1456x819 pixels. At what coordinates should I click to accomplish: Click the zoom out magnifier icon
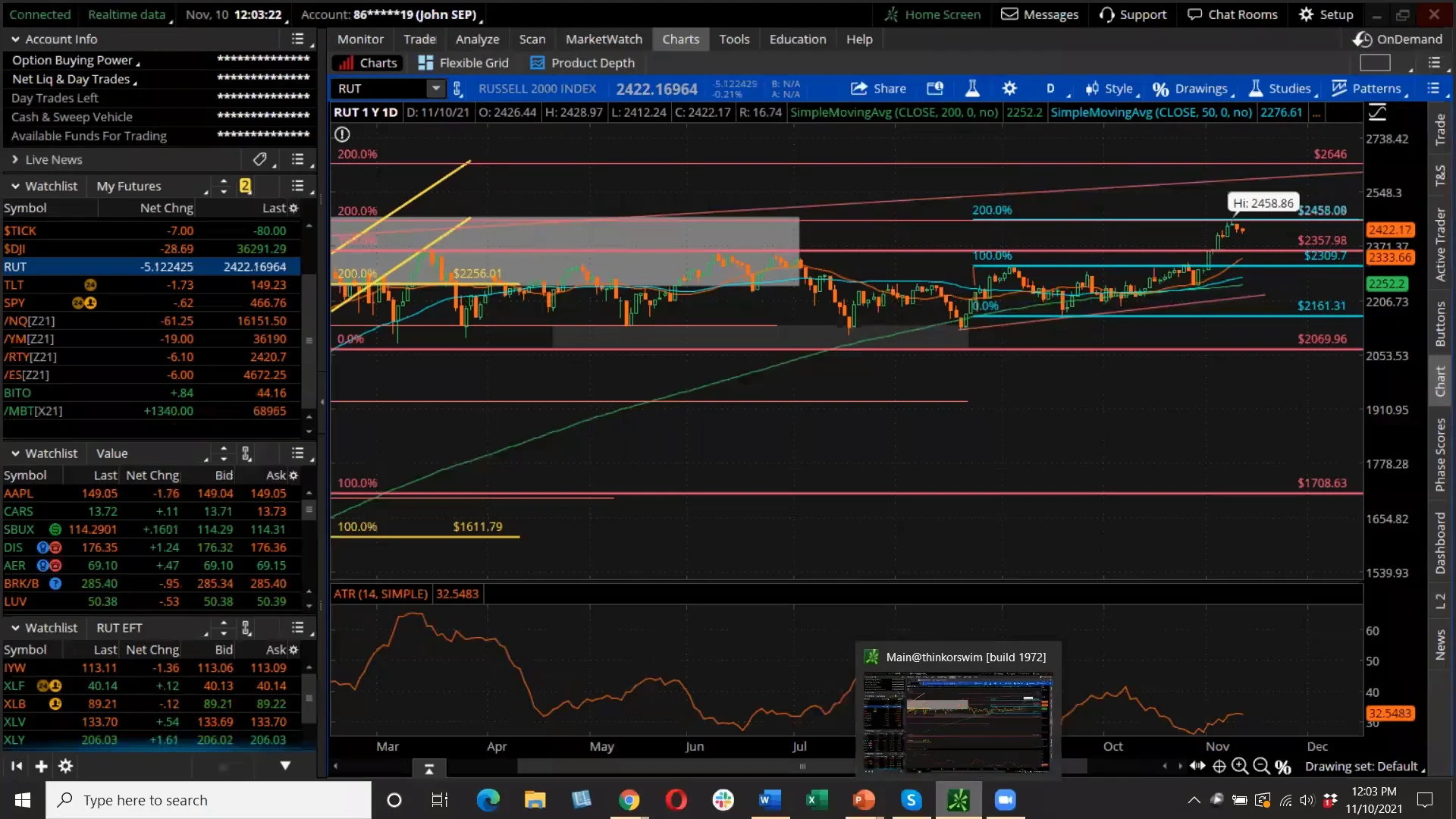[1261, 766]
